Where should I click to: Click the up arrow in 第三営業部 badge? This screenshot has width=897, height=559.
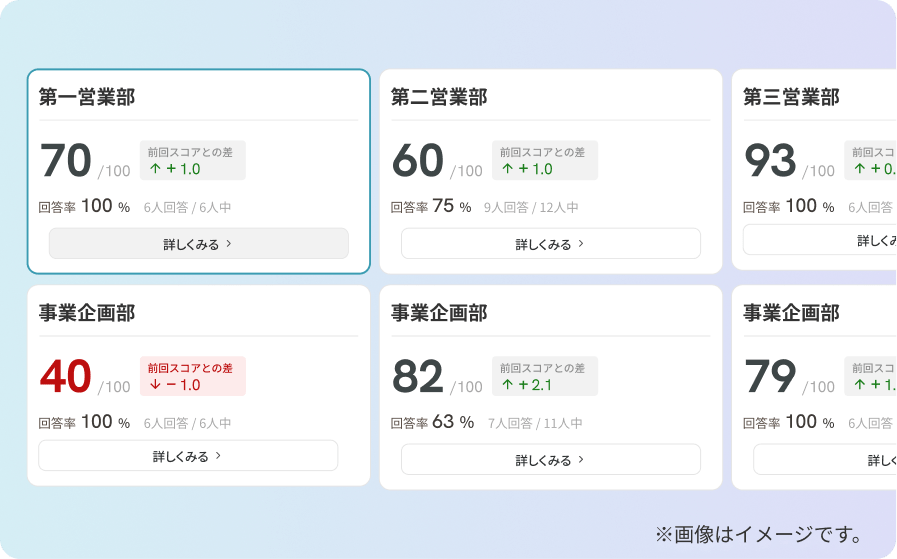click(x=859, y=169)
